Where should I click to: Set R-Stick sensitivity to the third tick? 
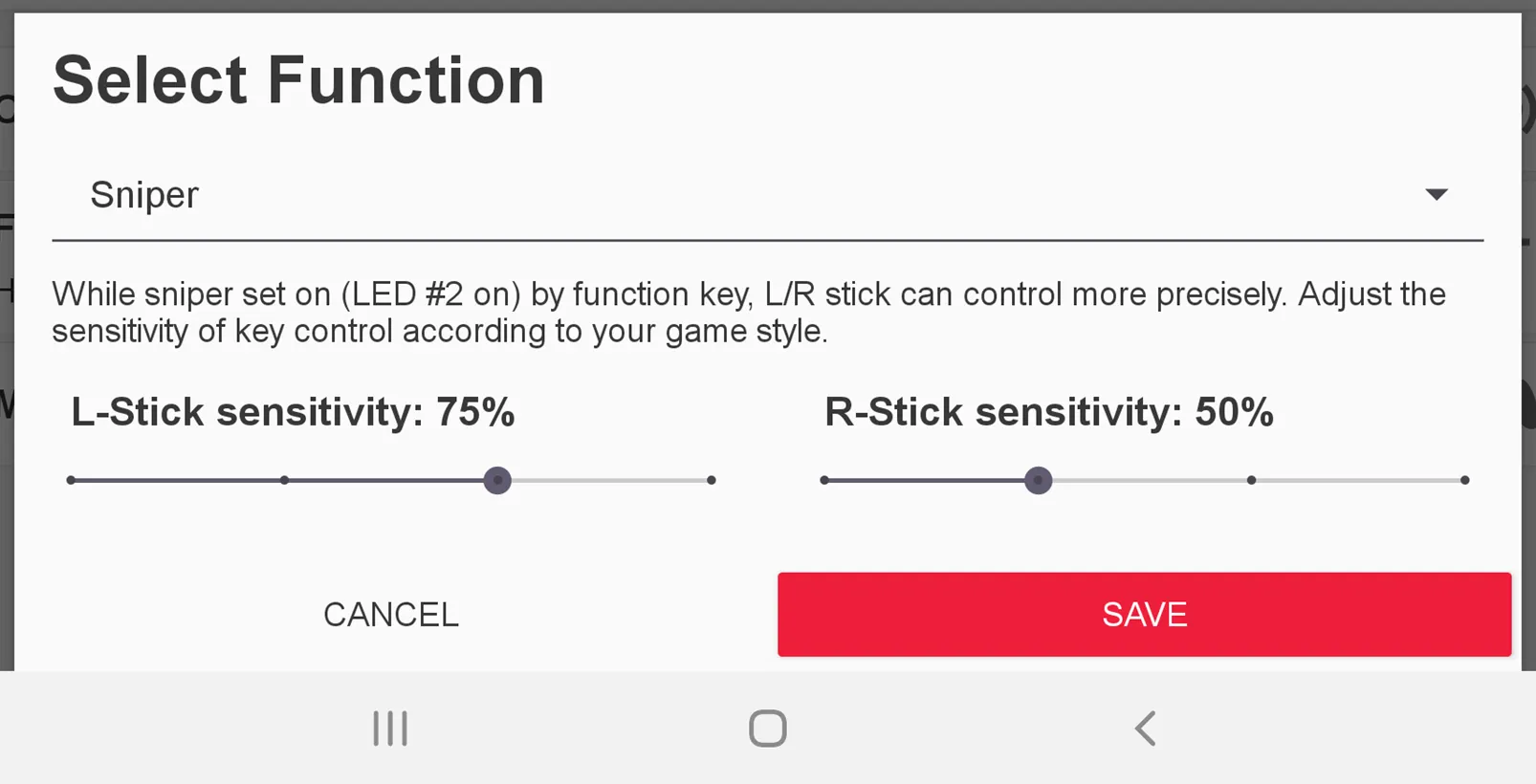pyautogui.click(x=1251, y=480)
